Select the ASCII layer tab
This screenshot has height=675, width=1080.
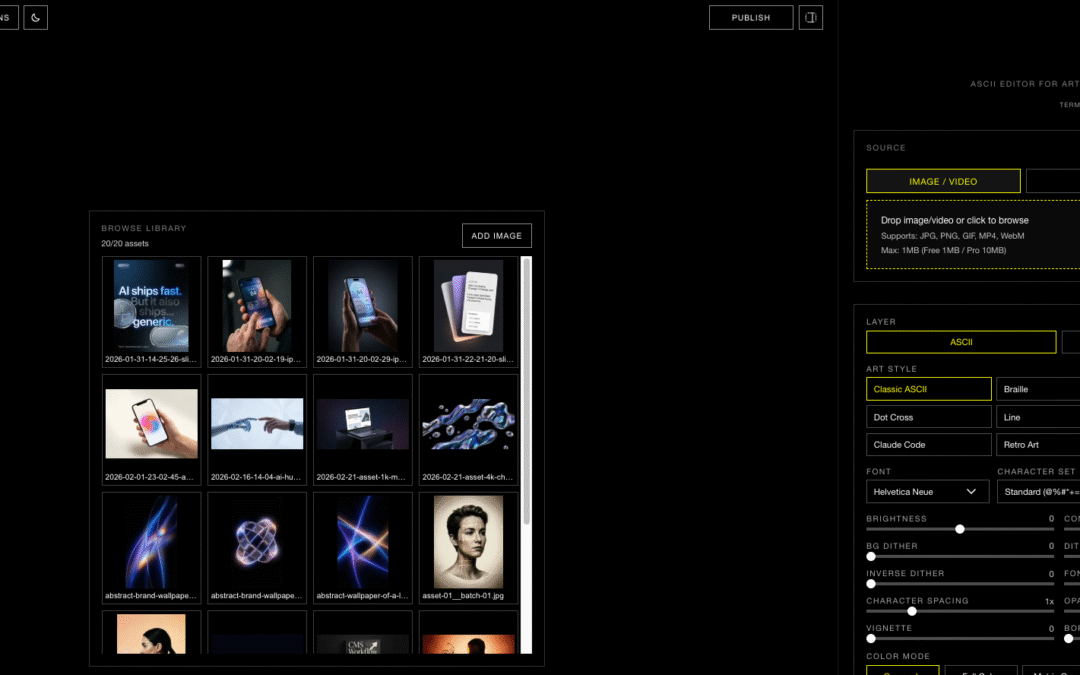(x=961, y=342)
